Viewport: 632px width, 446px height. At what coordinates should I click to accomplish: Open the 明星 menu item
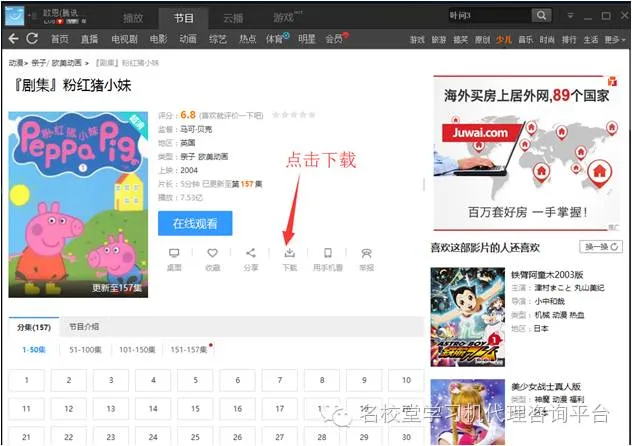click(307, 39)
